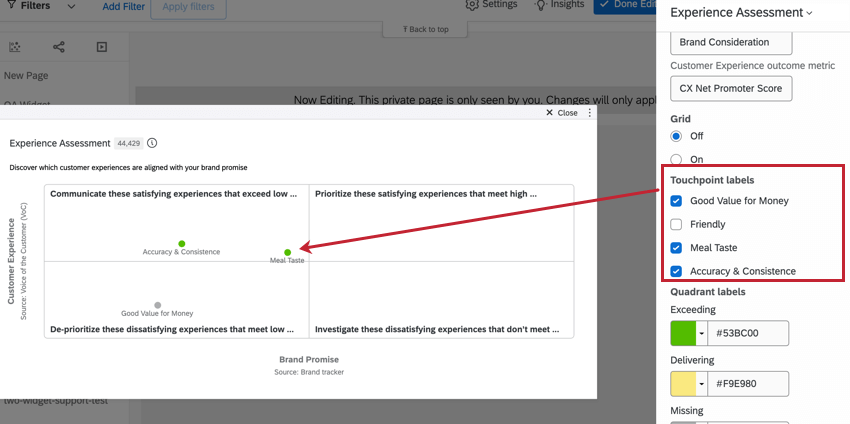Click the Brand Promise axis label
Image resolution: width=850 pixels, height=424 pixels.
(309, 359)
